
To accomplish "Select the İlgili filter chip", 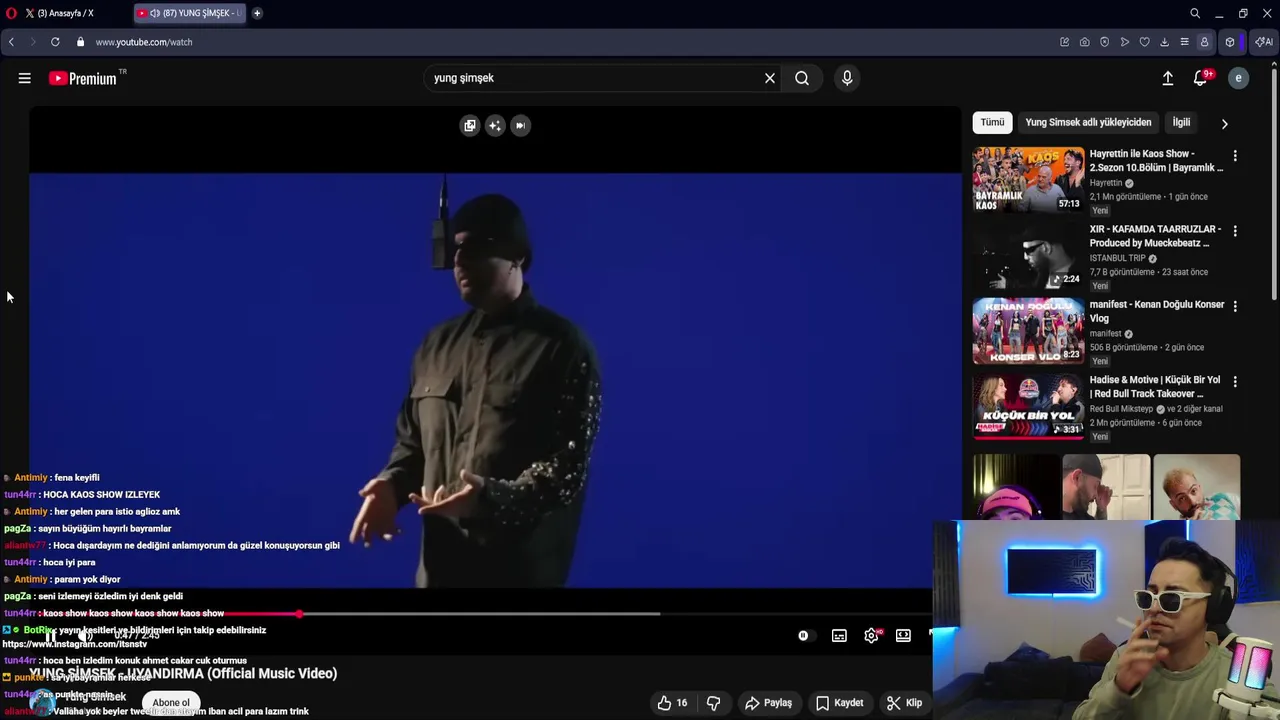I will pyautogui.click(x=1181, y=122).
